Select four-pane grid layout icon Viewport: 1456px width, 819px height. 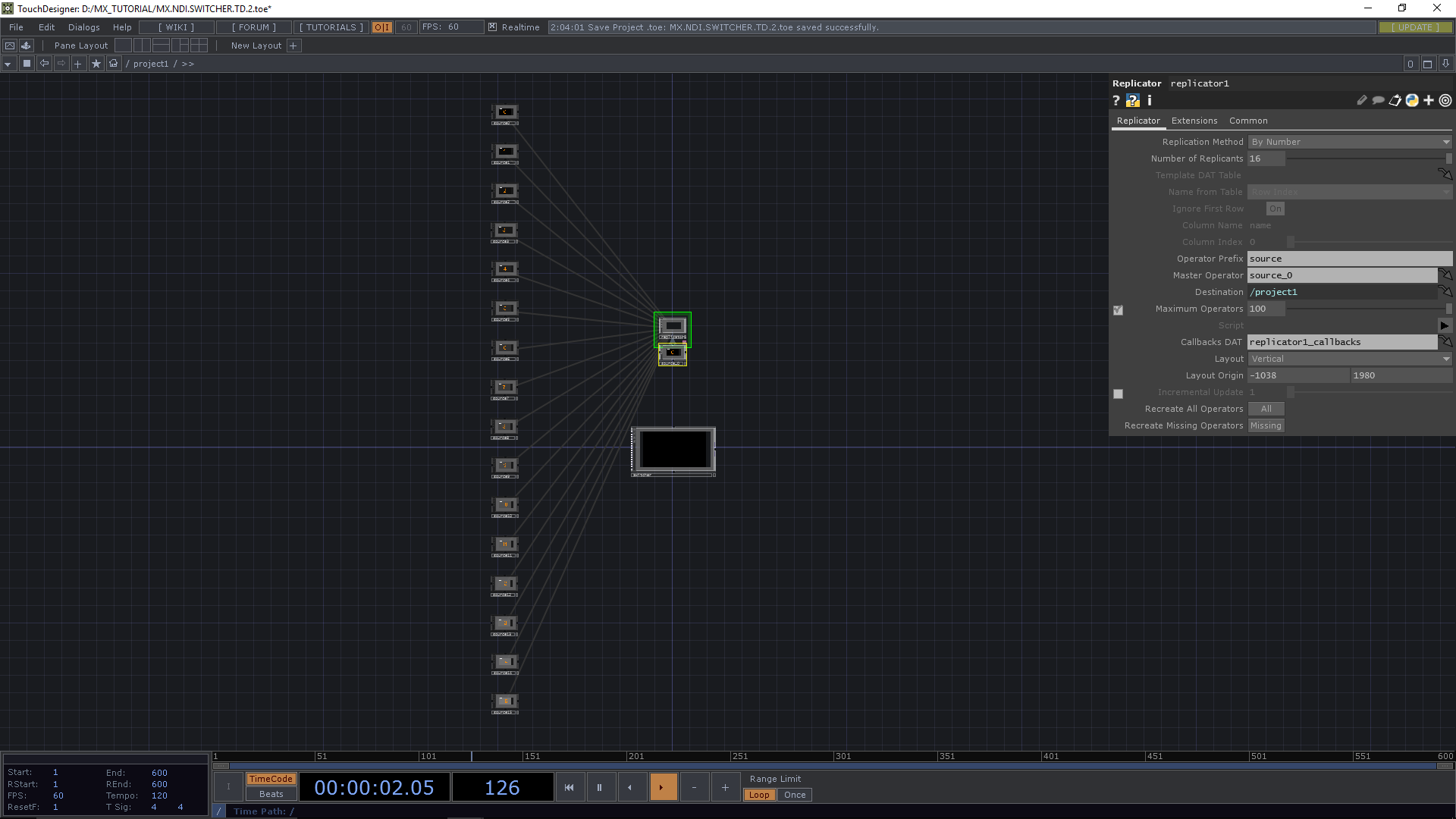199,45
